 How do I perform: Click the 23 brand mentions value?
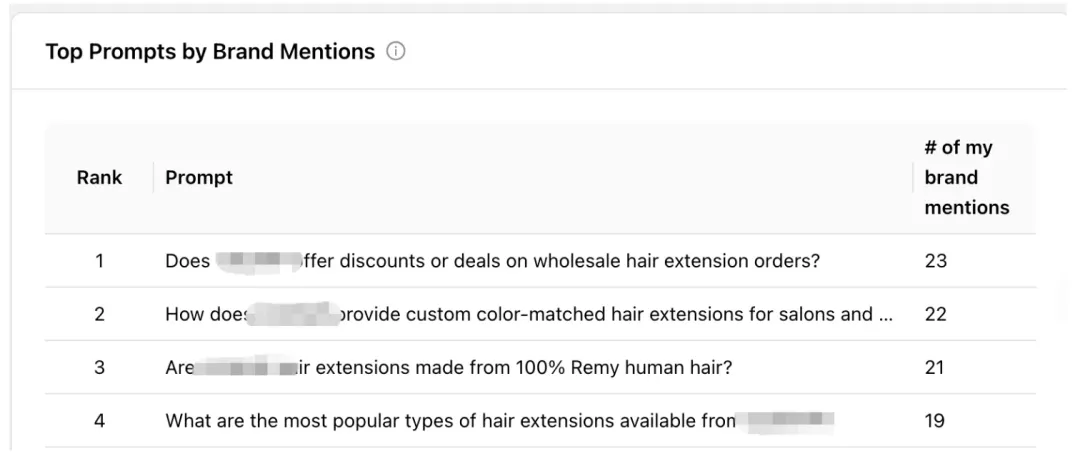click(935, 262)
